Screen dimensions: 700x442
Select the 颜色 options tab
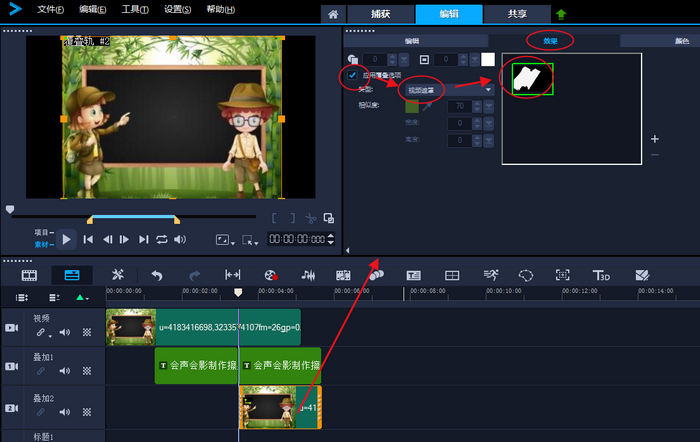coord(681,41)
